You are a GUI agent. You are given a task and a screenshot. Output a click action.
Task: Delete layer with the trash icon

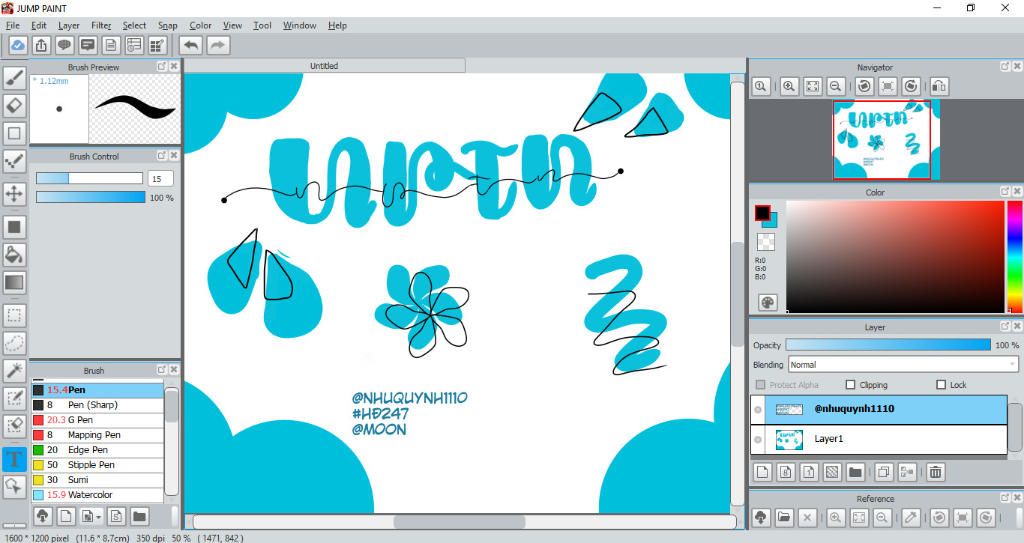(935, 472)
